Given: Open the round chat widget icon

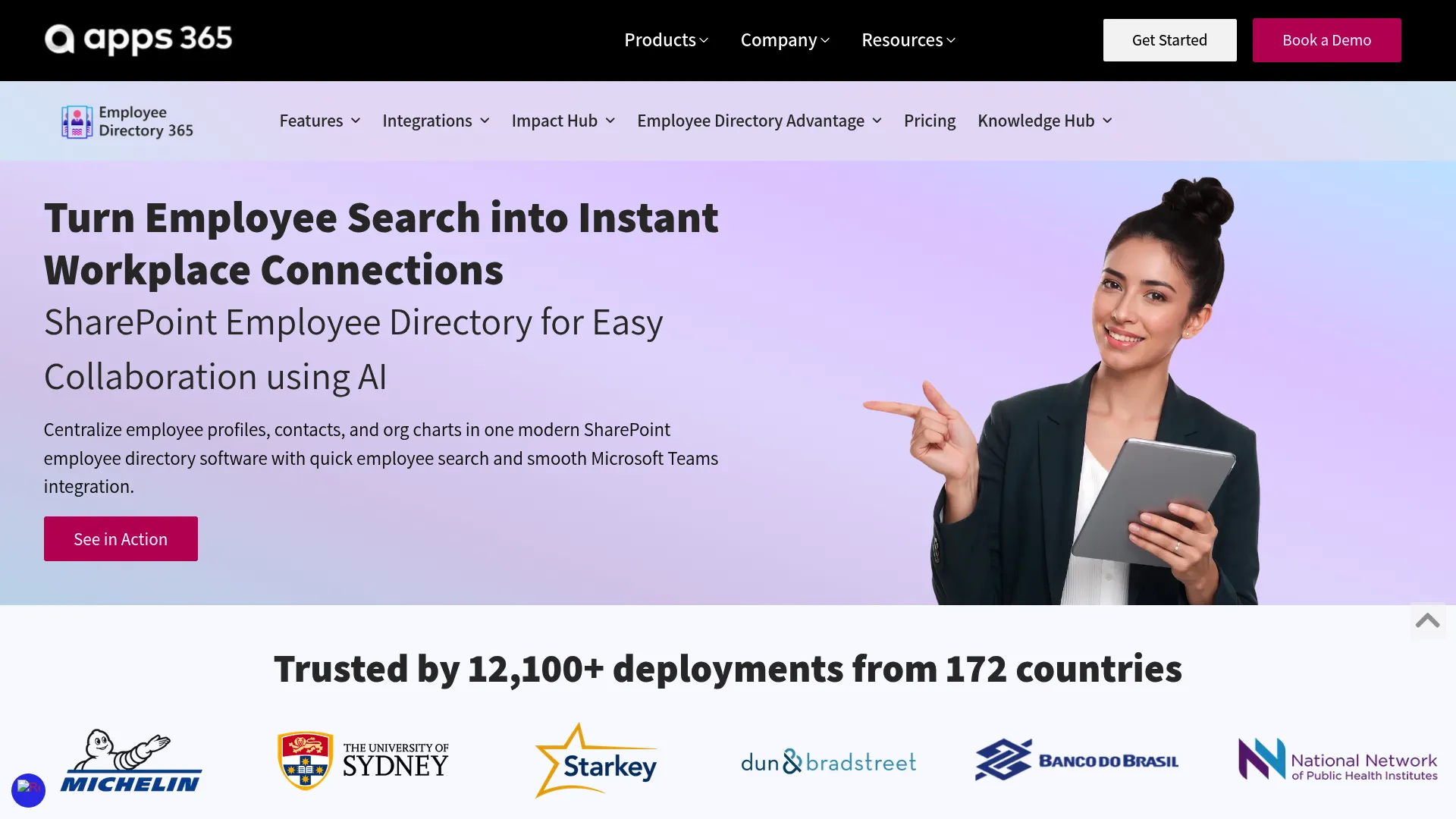Looking at the screenshot, I should 28,790.
